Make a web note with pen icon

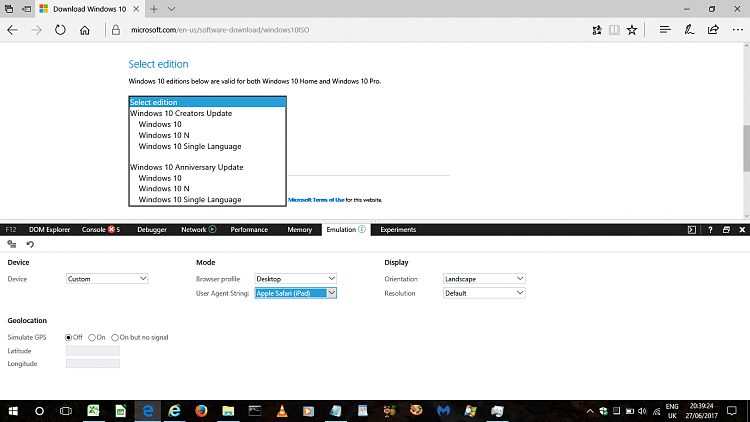click(689, 30)
